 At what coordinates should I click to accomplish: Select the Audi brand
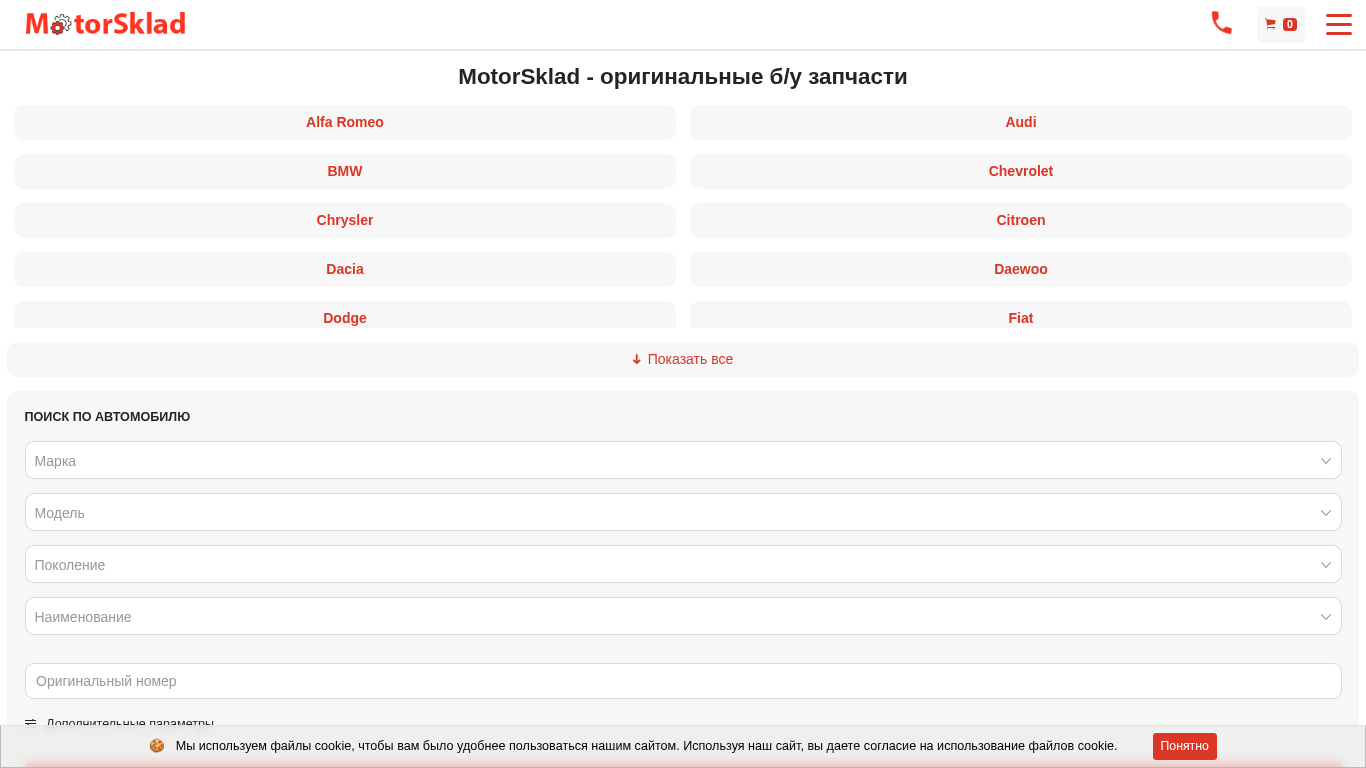1021,122
